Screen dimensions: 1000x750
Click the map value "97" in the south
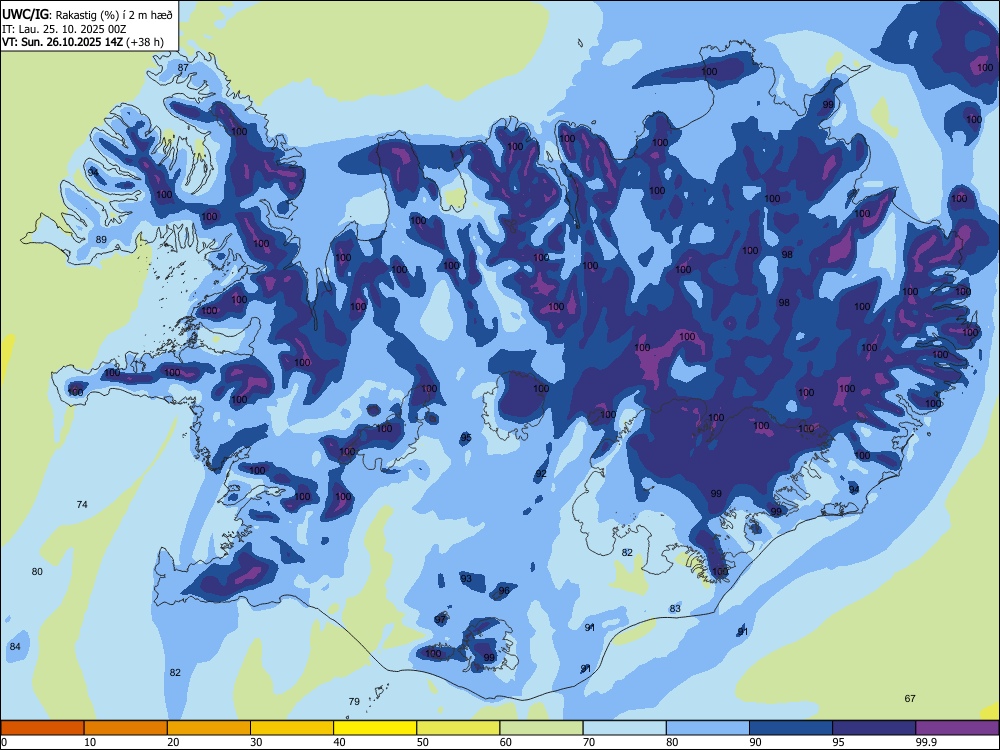440,619
